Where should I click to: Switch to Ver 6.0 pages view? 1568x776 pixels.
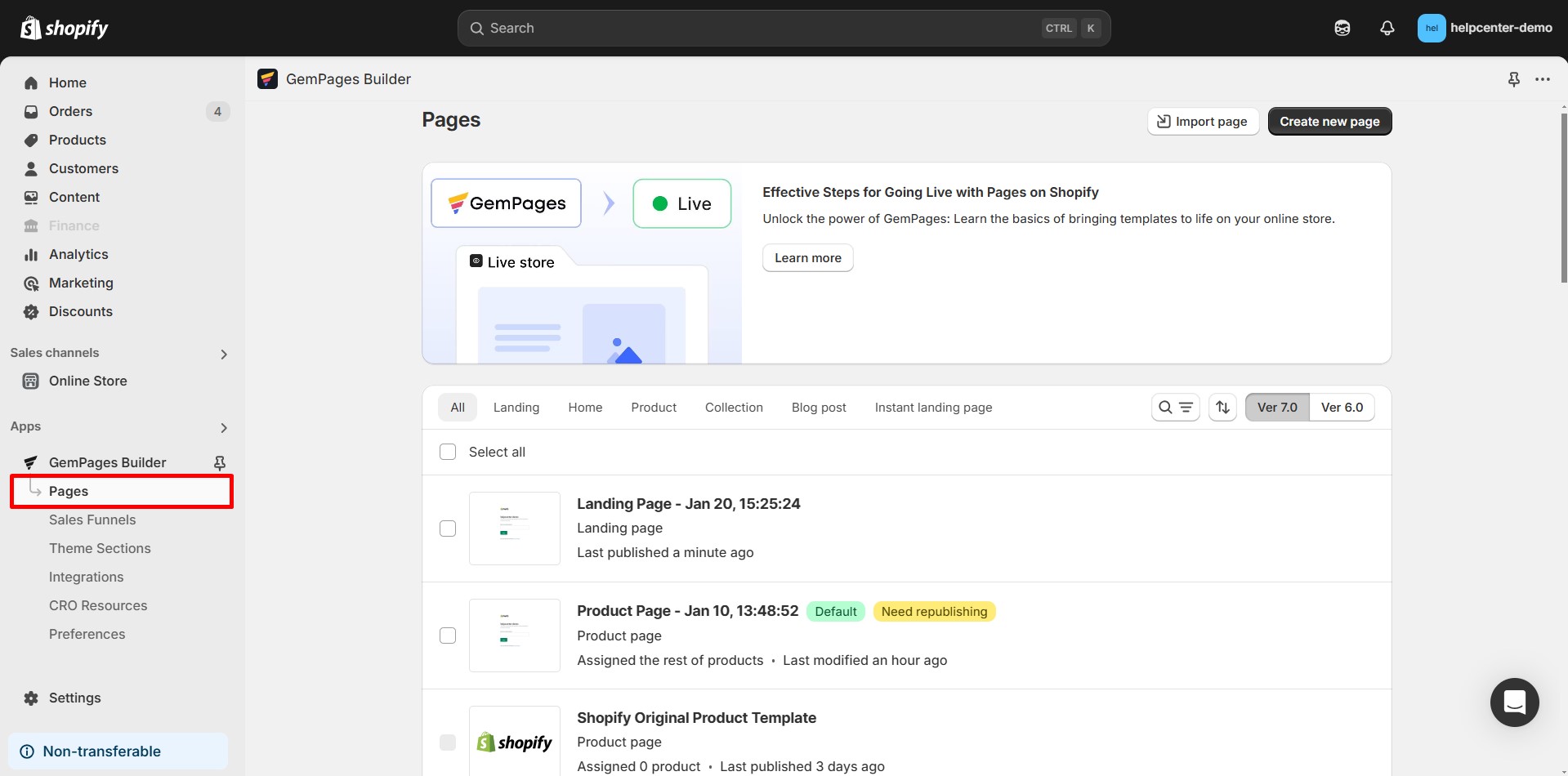[1342, 407]
